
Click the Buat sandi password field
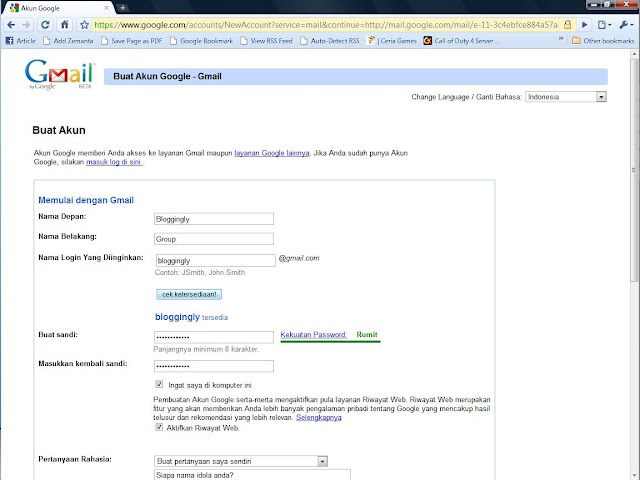(x=214, y=337)
